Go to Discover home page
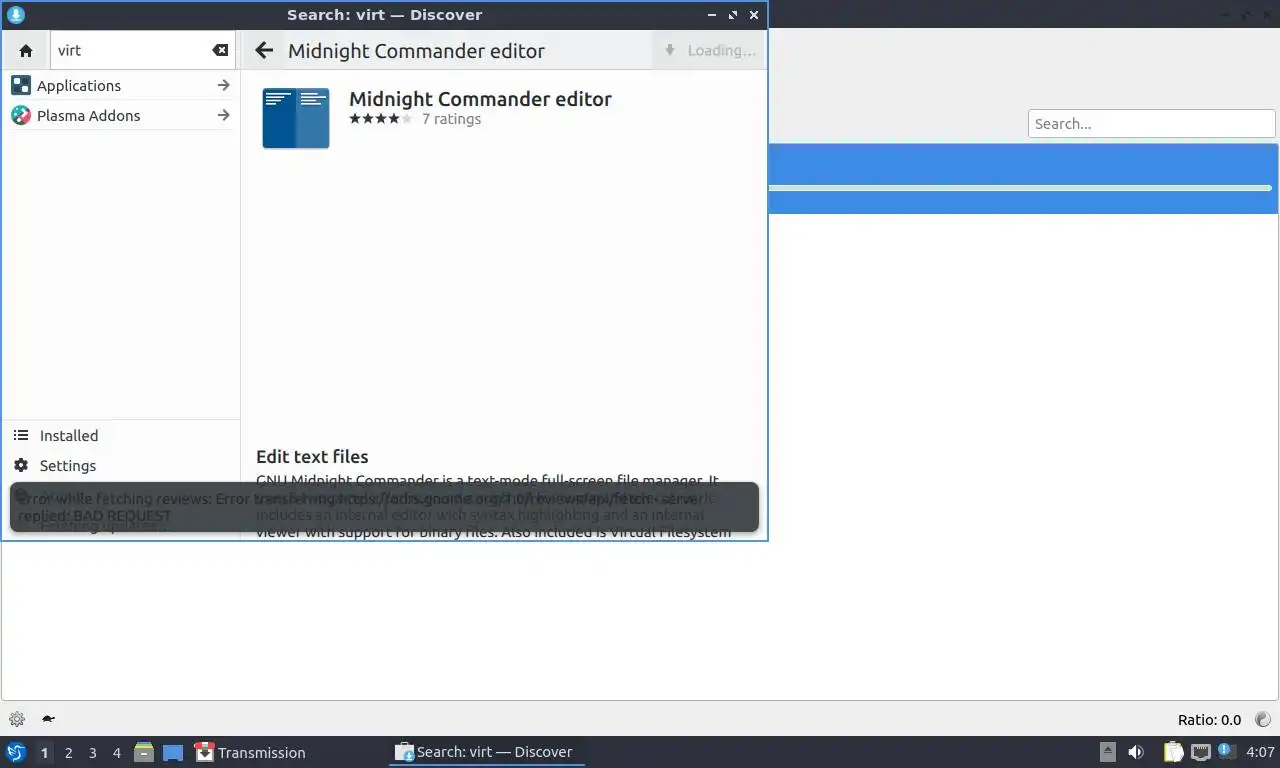This screenshot has width=1280, height=768. coord(26,50)
